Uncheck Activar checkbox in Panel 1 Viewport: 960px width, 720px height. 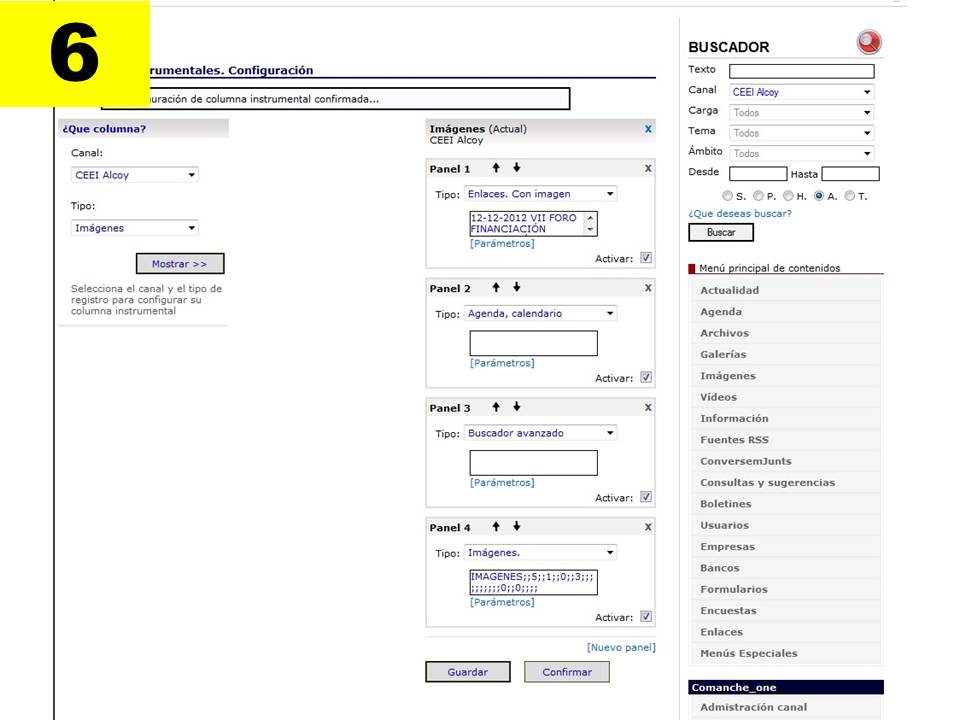(646, 258)
